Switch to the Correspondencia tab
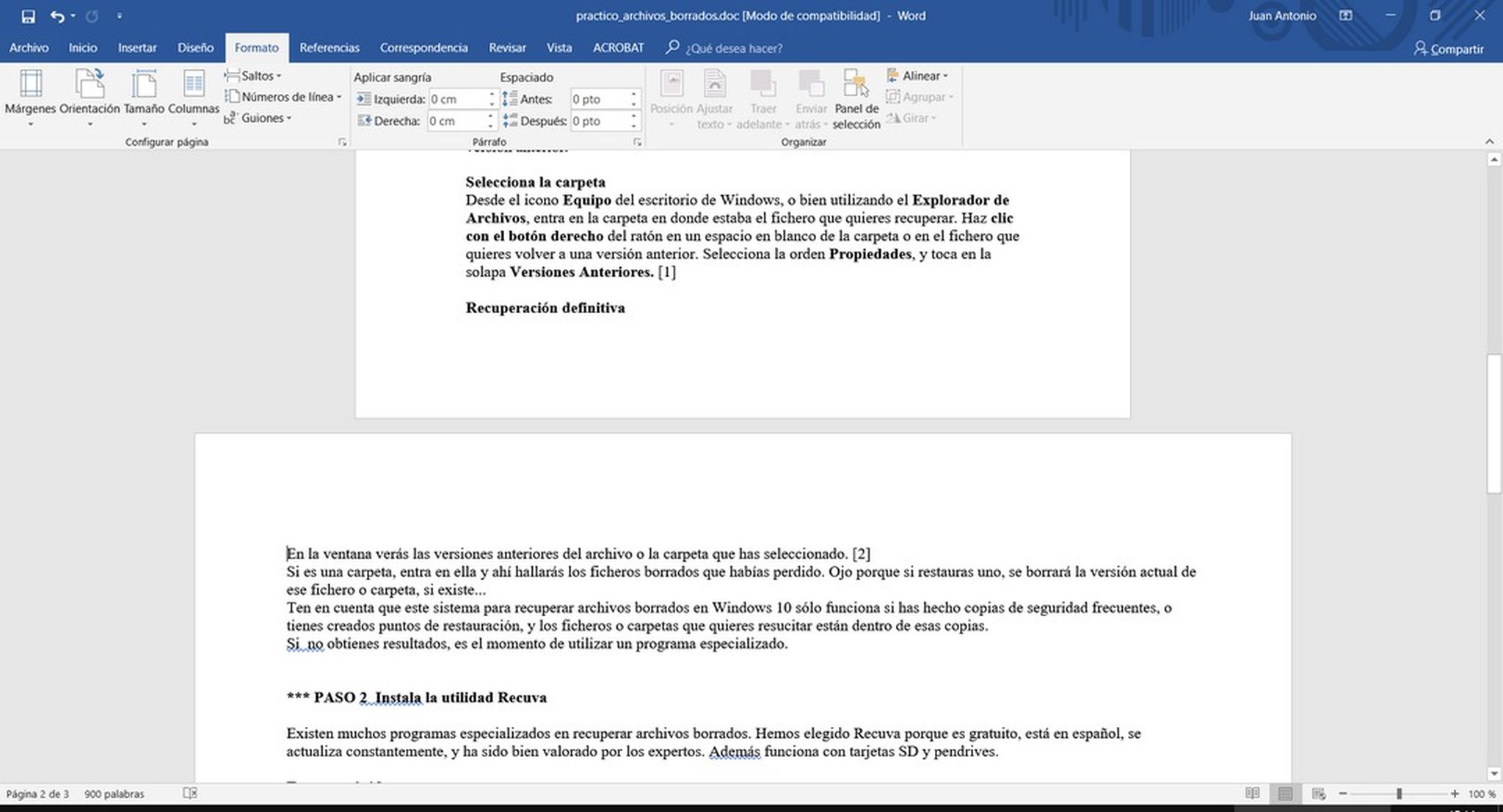The width and height of the screenshot is (1503, 812). pyautogui.click(x=423, y=48)
